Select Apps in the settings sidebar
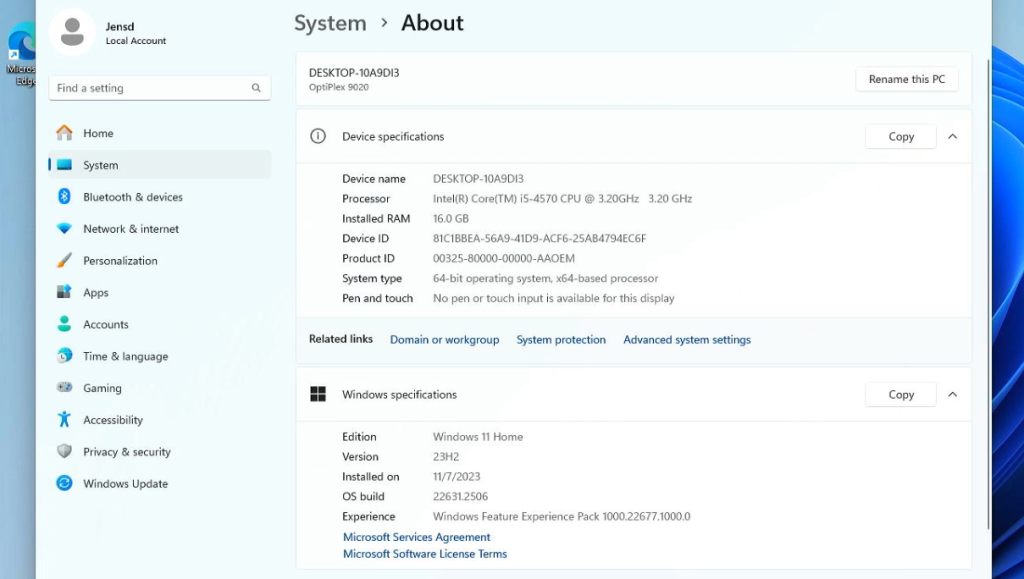 [x=160, y=292]
